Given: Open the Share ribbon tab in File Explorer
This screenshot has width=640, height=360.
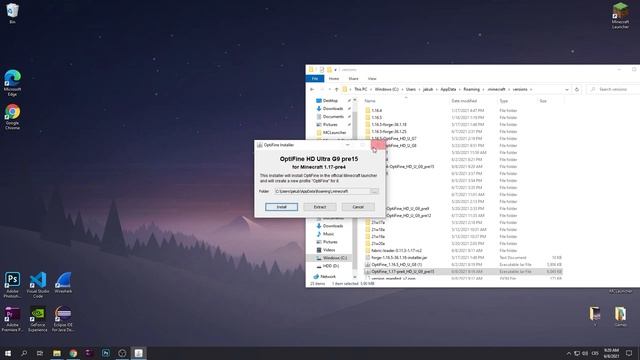Looking at the screenshot, I should click(353, 78).
